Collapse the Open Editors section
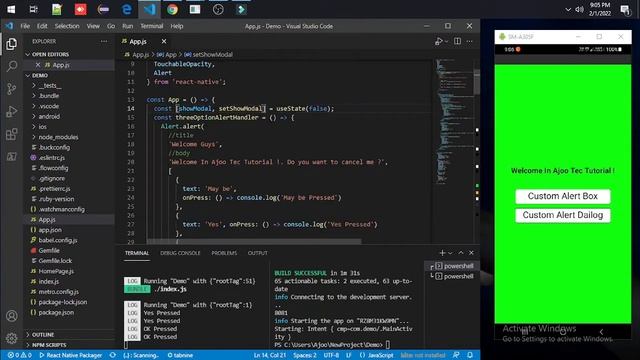 tap(50, 54)
